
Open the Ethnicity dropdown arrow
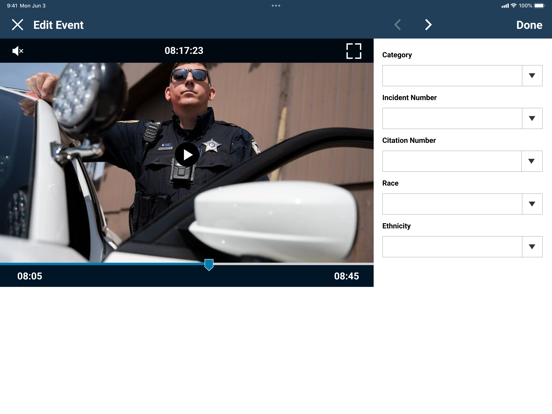click(x=532, y=246)
